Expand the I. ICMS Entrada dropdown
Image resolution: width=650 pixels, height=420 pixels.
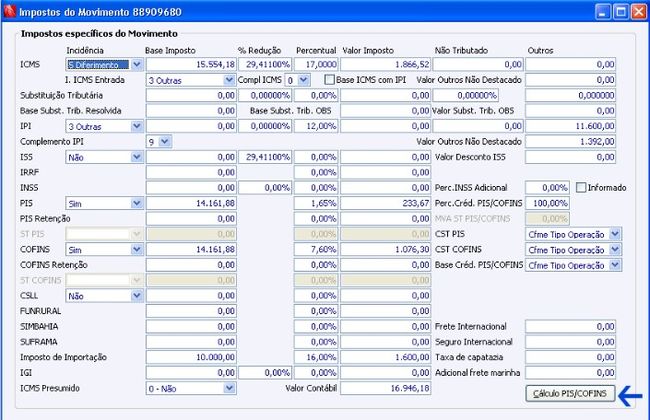[229, 80]
